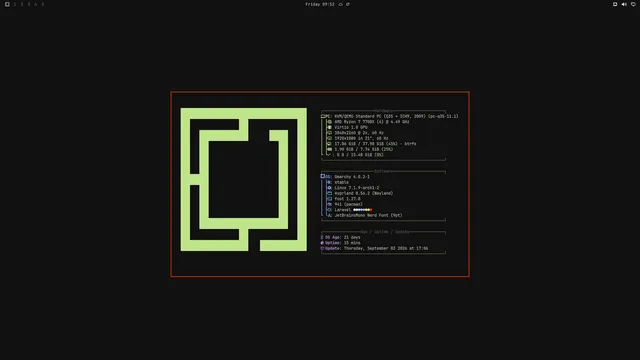Image resolution: width=640 pixels, height=360 pixels.
Task: Switch to workspace 1
Action: tap(15, 4)
